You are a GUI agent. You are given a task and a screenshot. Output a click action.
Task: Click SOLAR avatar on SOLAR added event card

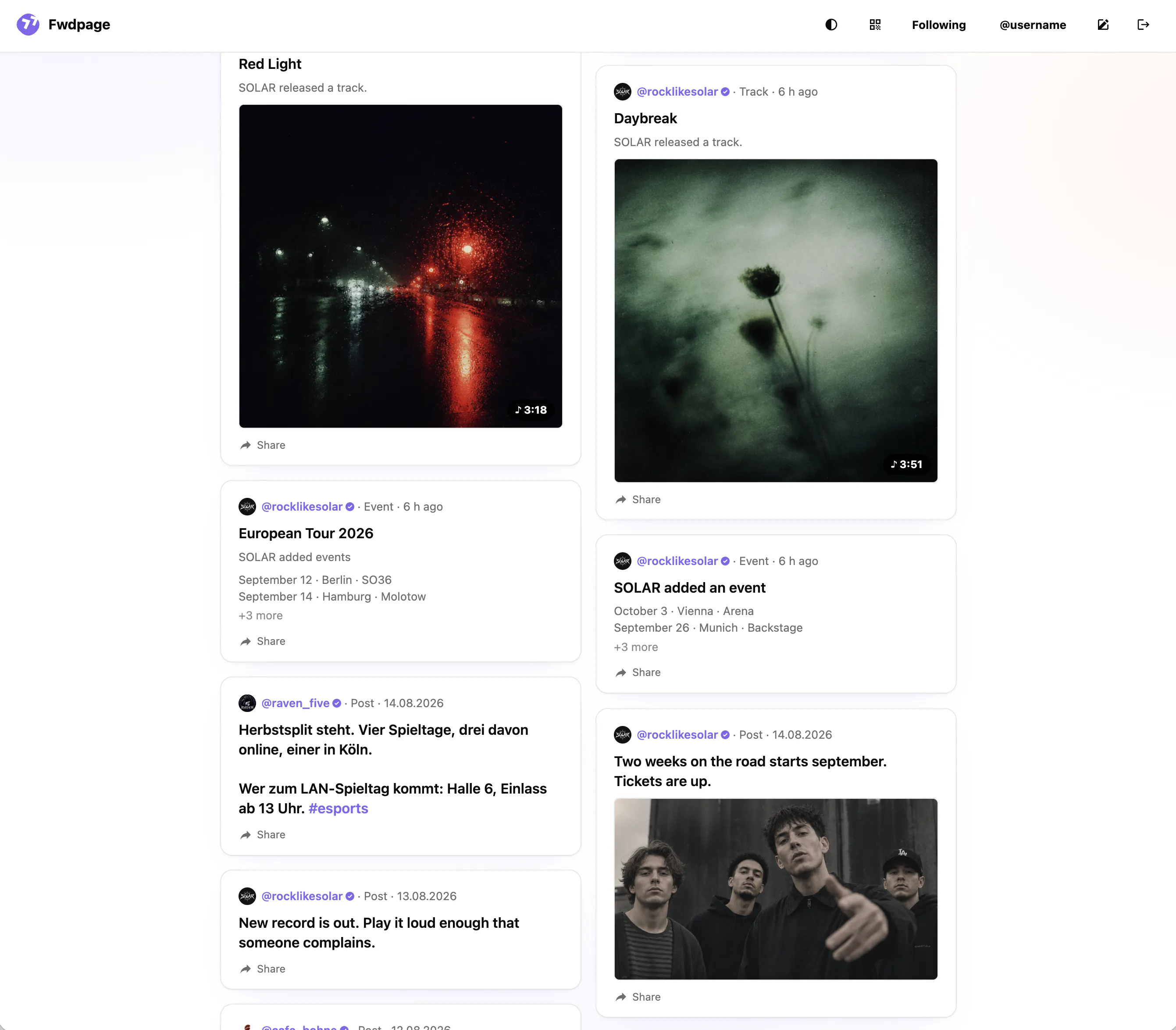coord(623,561)
